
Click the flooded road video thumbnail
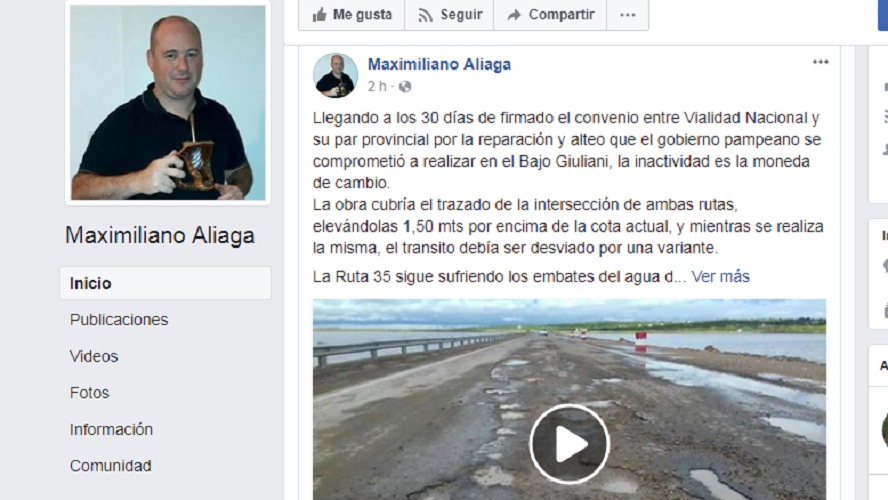tap(569, 399)
